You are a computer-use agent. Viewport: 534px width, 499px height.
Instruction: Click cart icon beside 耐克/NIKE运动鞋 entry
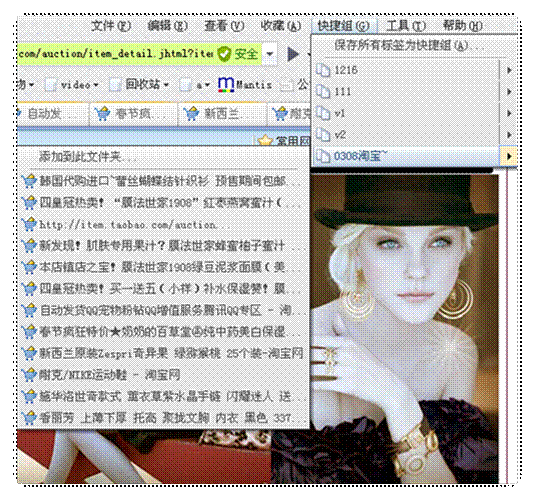[29, 375]
